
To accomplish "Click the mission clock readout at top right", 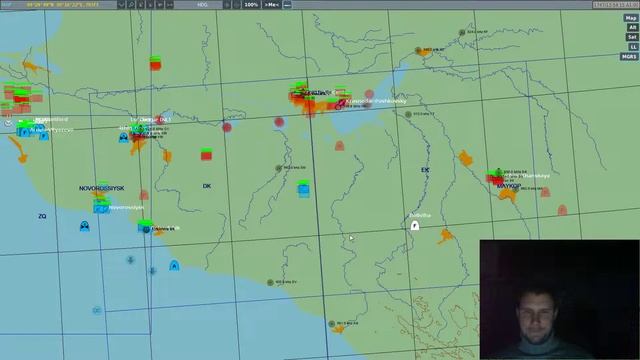I will point(616,4).
